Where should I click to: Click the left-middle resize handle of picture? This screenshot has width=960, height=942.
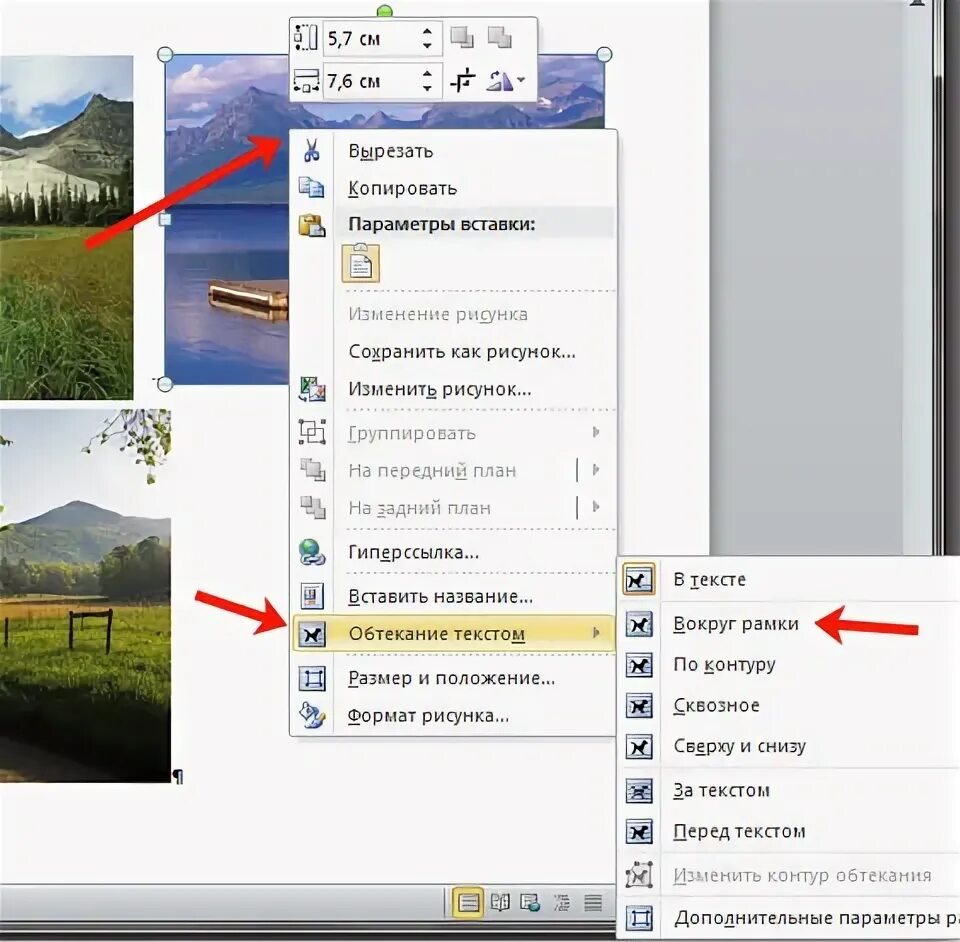(165, 219)
